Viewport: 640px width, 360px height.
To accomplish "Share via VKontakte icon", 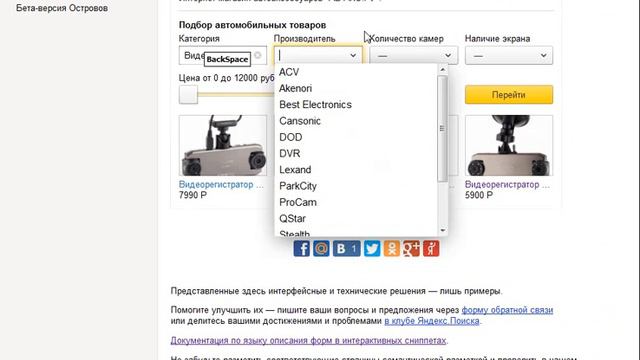I will [347, 248].
